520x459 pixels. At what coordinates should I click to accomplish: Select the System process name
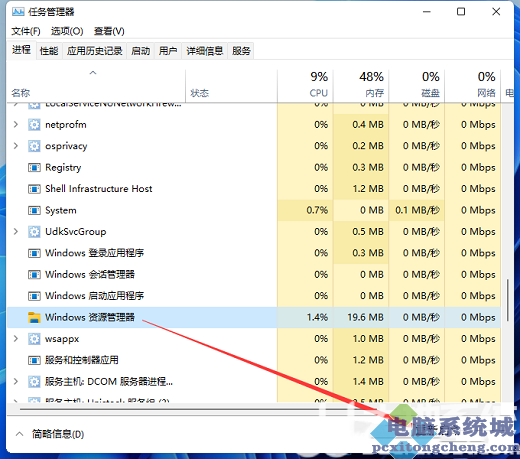(61, 211)
